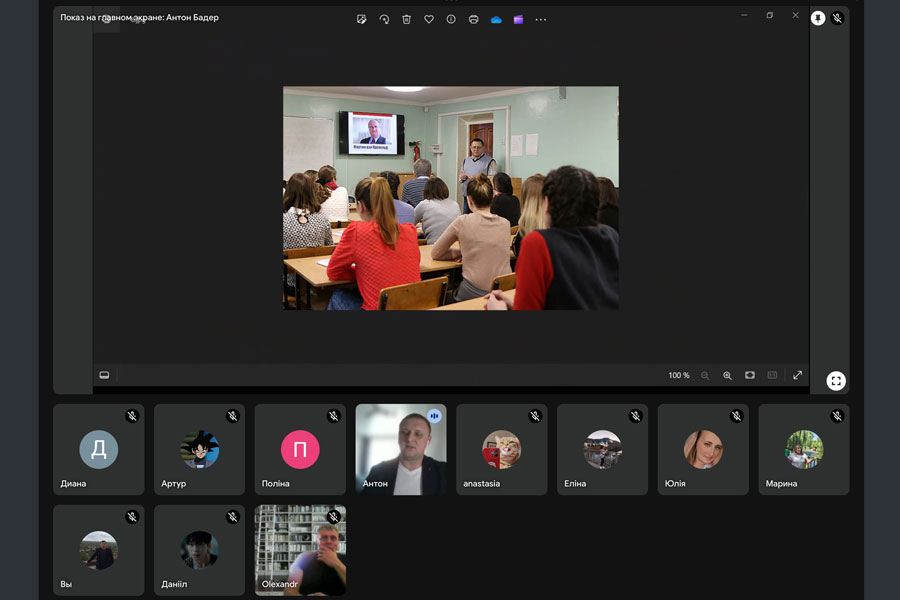
Task: Print the photo using the printer icon
Action: pyautogui.click(x=474, y=19)
